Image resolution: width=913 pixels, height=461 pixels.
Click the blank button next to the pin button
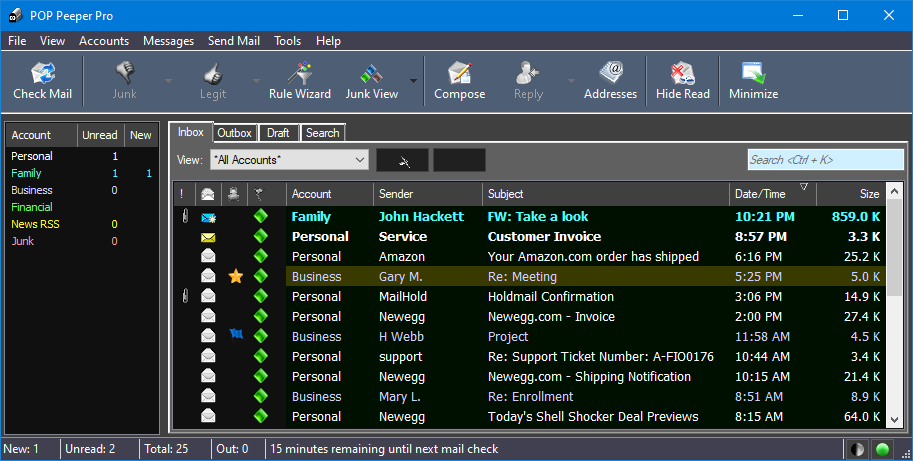click(459, 160)
